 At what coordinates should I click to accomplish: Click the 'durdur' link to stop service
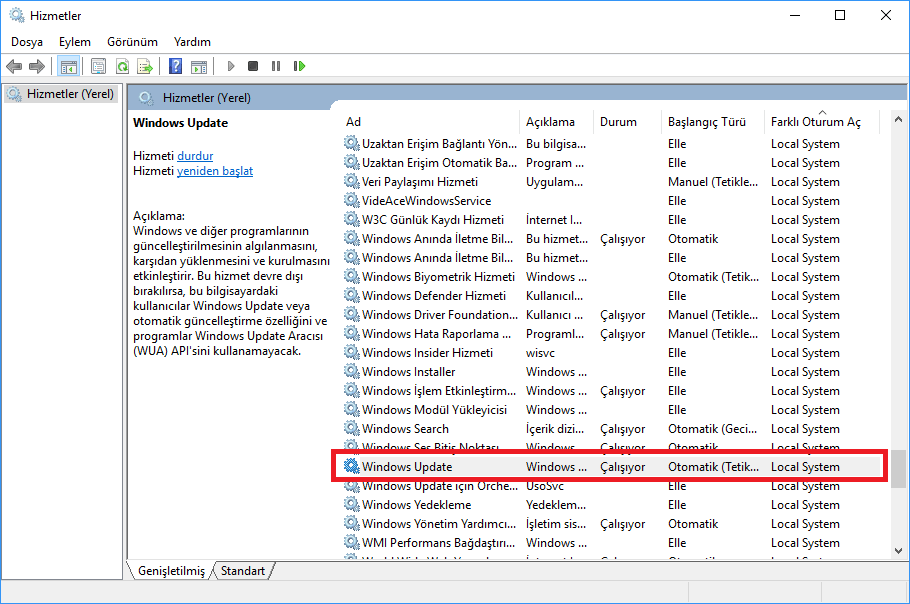pyautogui.click(x=195, y=156)
